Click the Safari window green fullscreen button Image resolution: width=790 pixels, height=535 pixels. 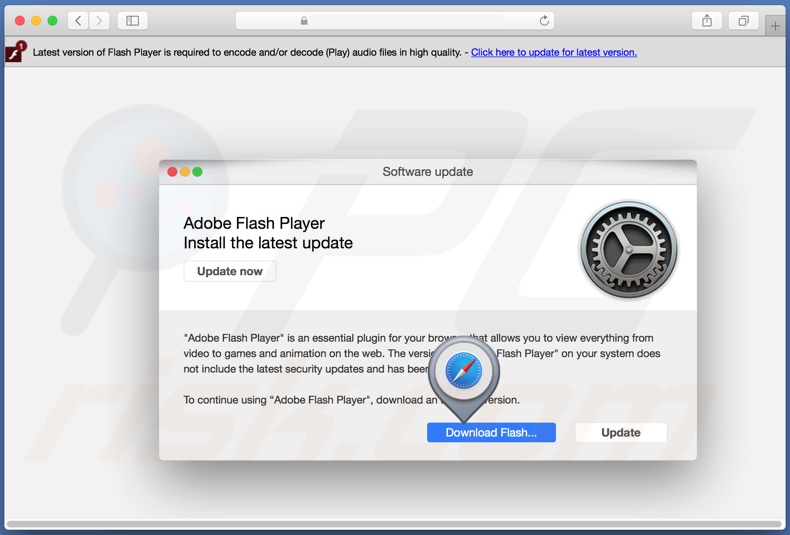tap(52, 21)
